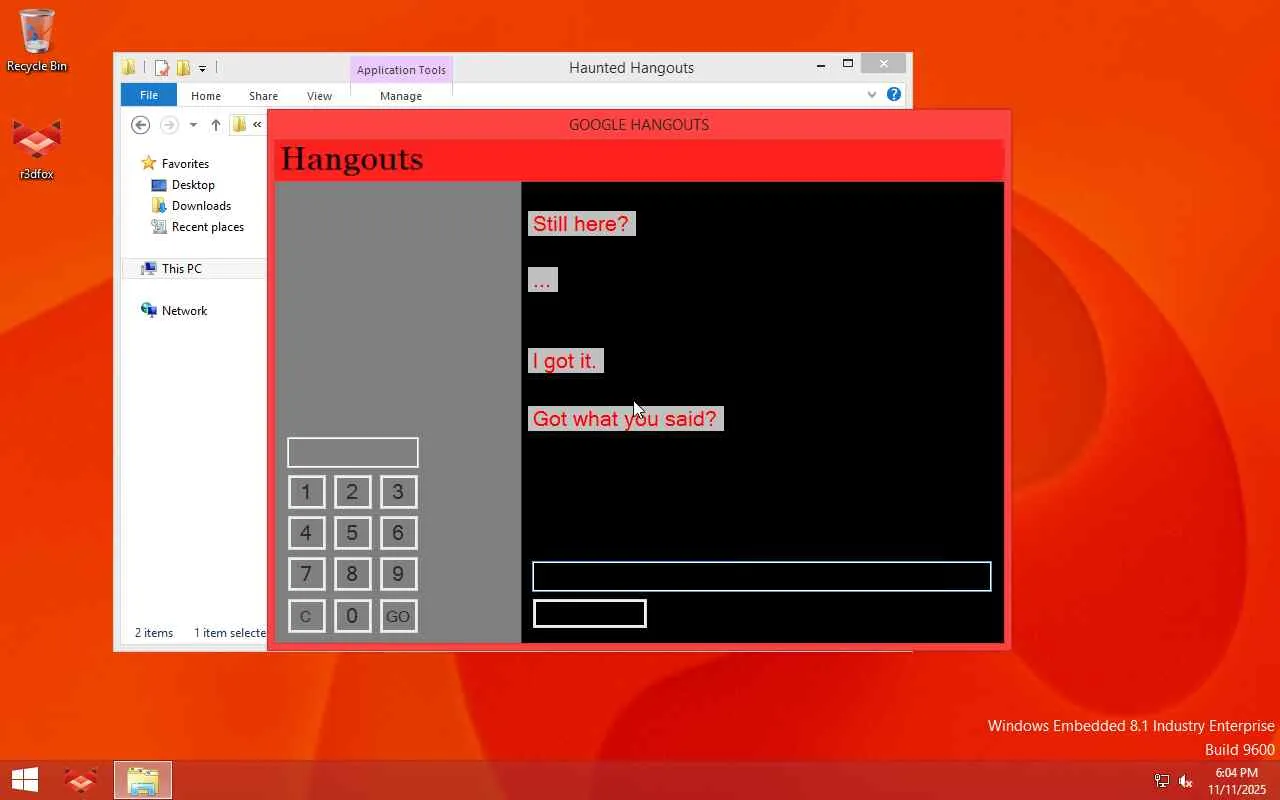Click the keypad 0 button
Image resolution: width=1280 pixels, height=800 pixels.
(352, 616)
